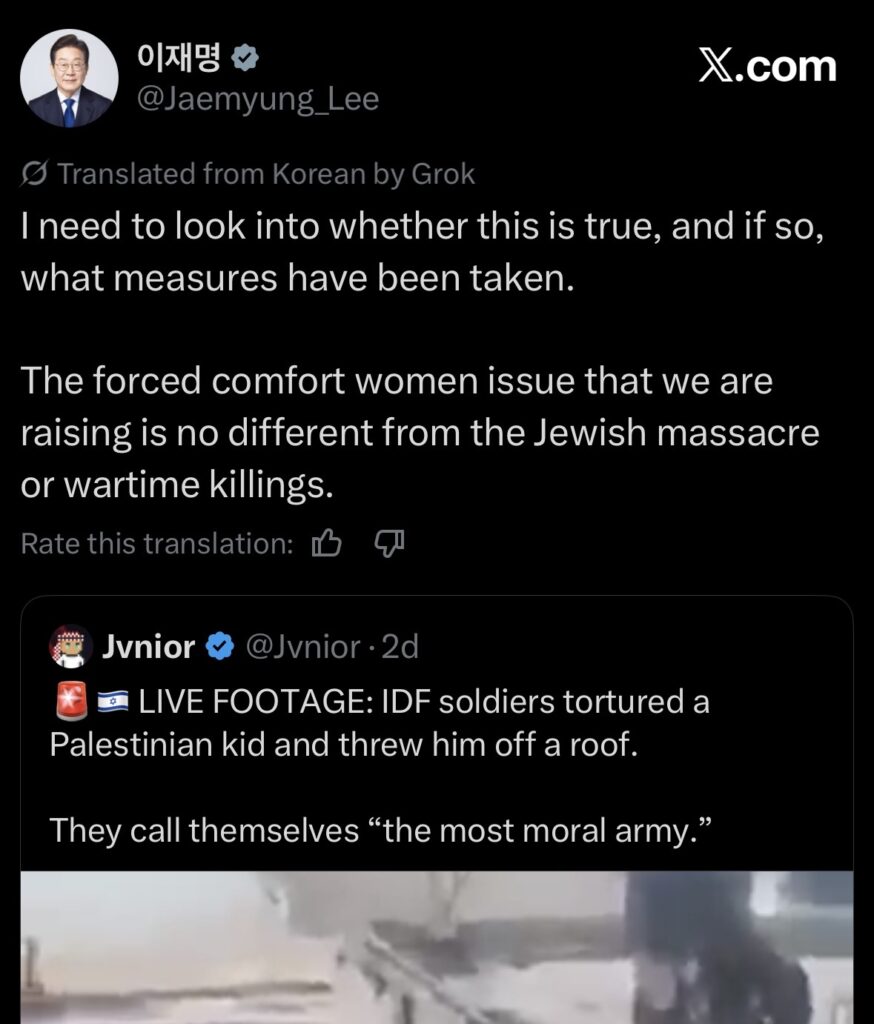Click the slashed-circle icon before "Translated from Korean"
The height and width of the screenshot is (1024, 874).
point(33,174)
